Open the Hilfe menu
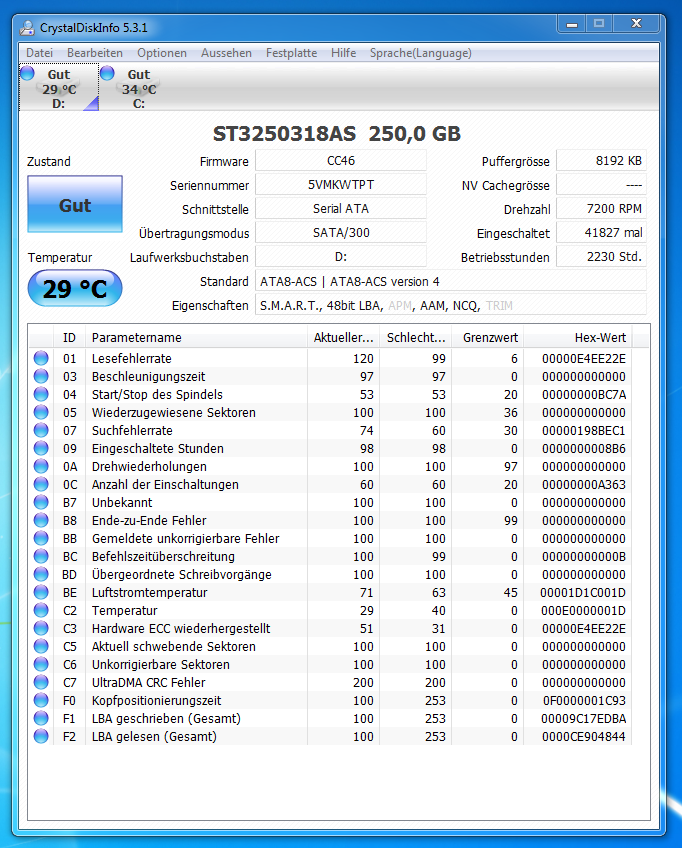Screen dimensions: 682x848 click(343, 53)
